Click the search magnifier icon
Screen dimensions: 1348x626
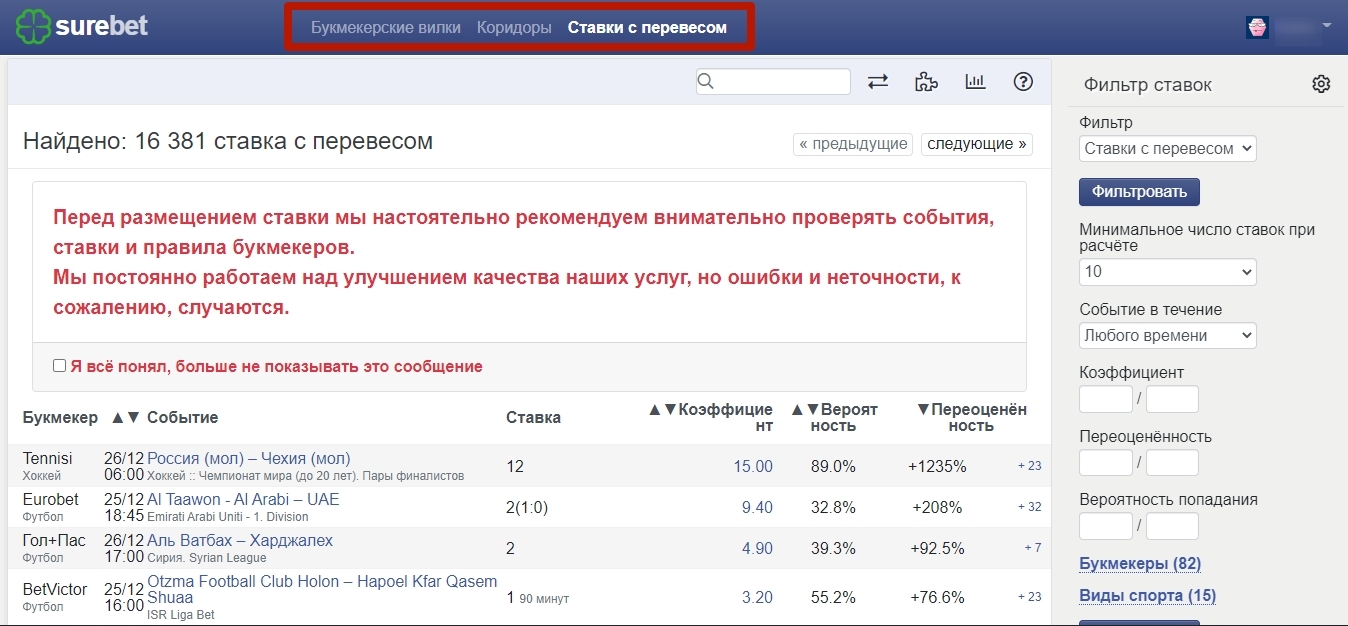706,82
